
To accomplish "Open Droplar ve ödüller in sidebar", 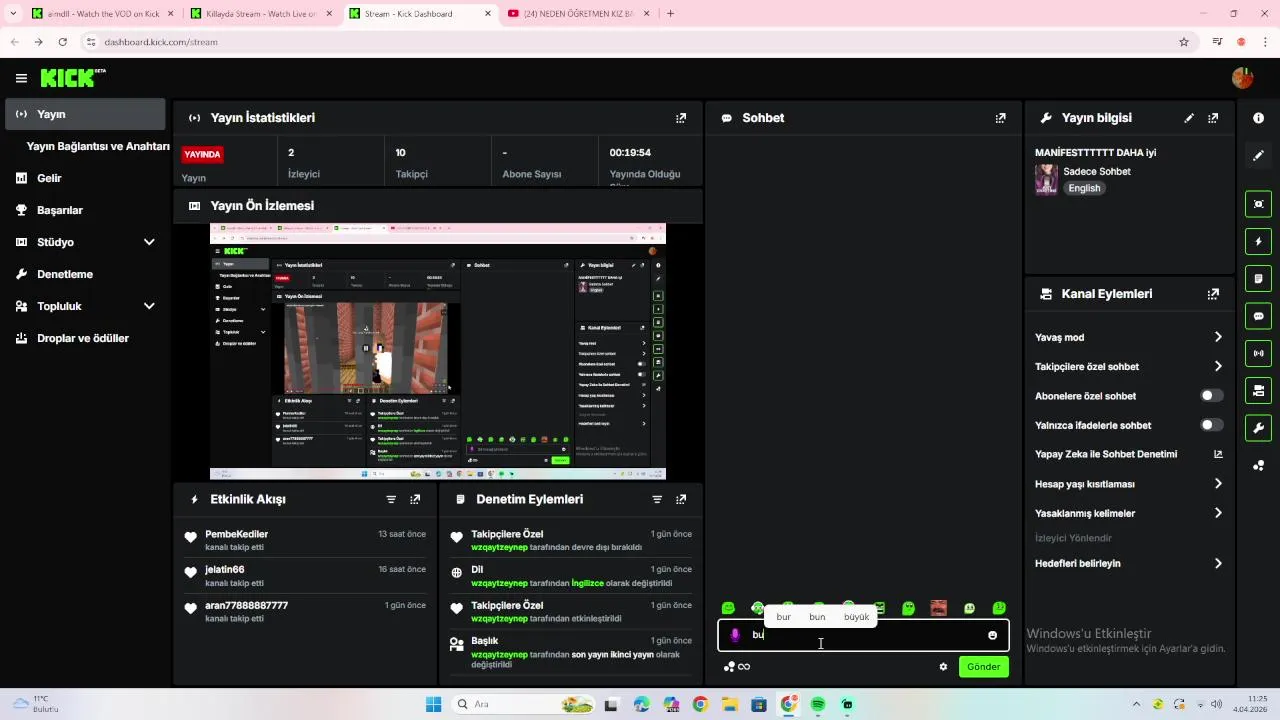I will (85, 338).
